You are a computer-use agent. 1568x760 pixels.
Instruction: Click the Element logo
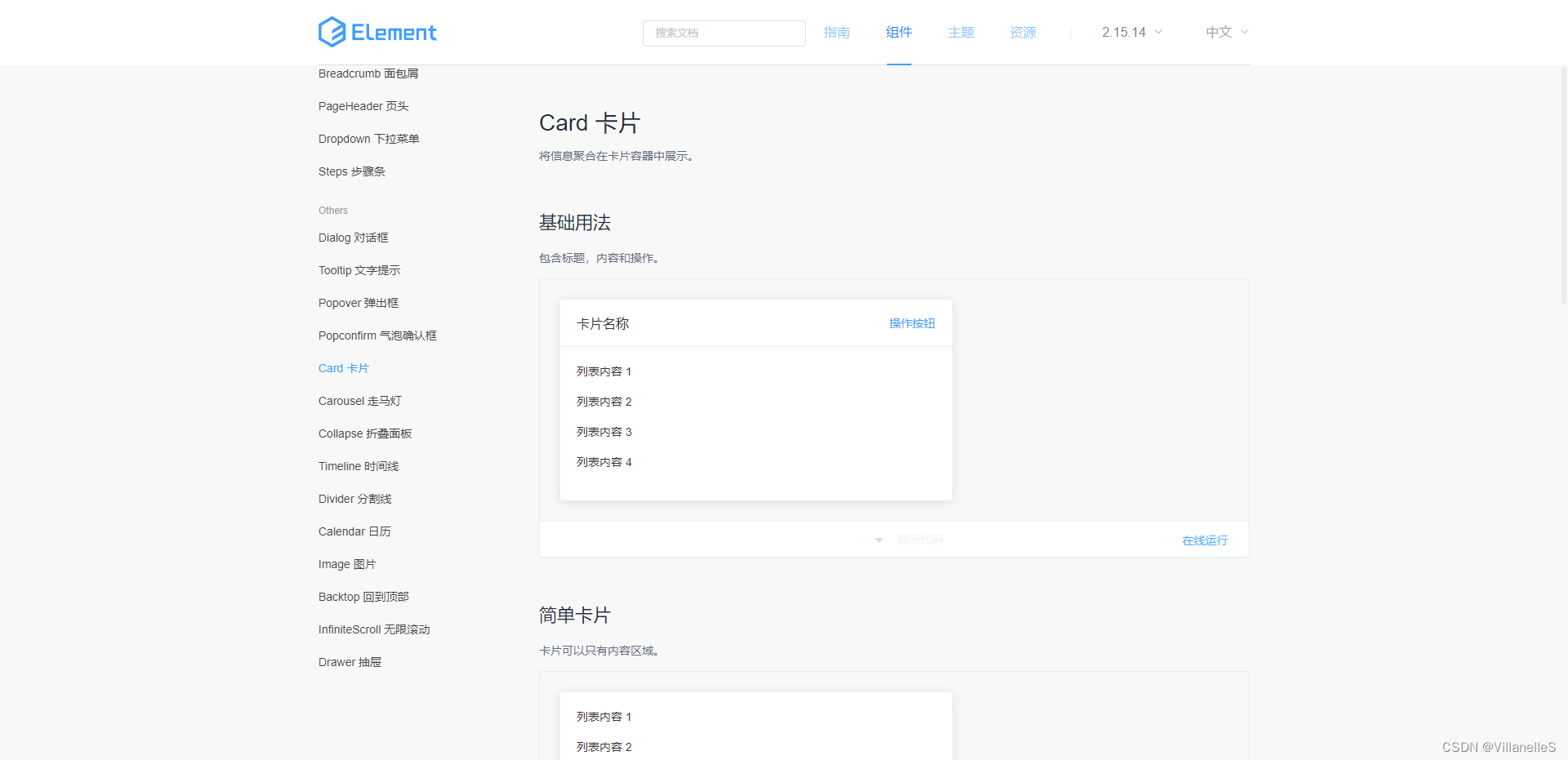coord(377,32)
